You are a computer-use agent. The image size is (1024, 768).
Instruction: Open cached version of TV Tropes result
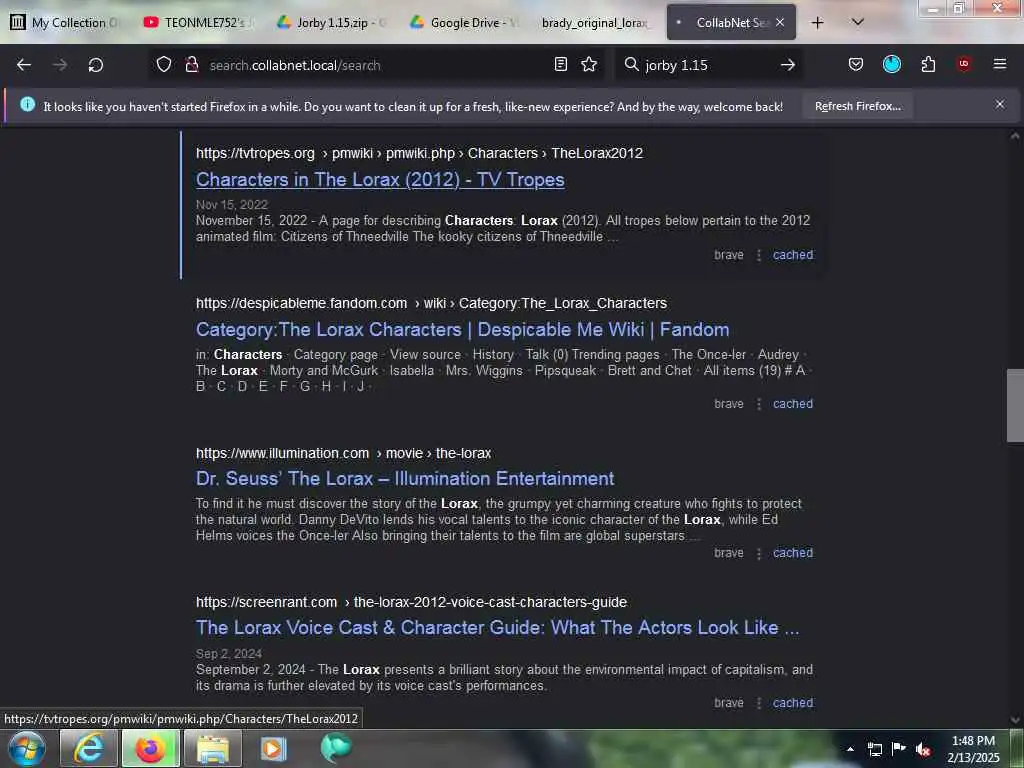pos(793,255)
